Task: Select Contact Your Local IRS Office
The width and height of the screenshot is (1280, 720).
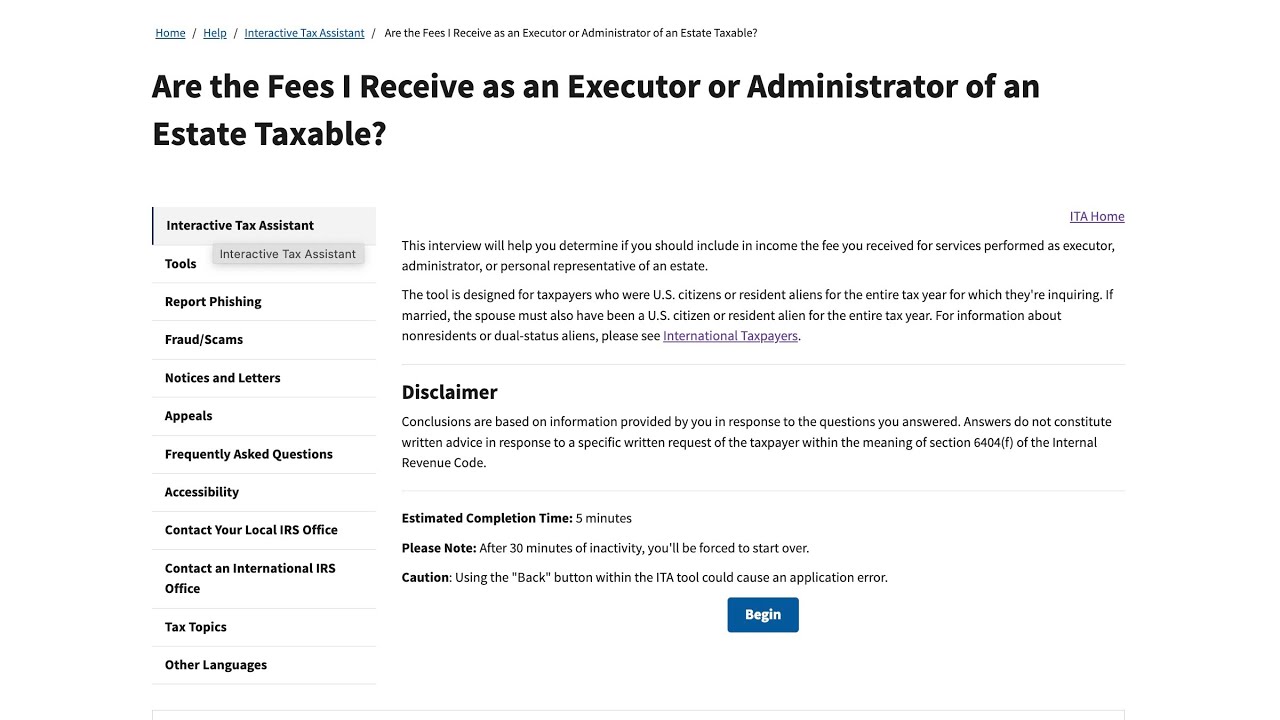Action: 251,530
